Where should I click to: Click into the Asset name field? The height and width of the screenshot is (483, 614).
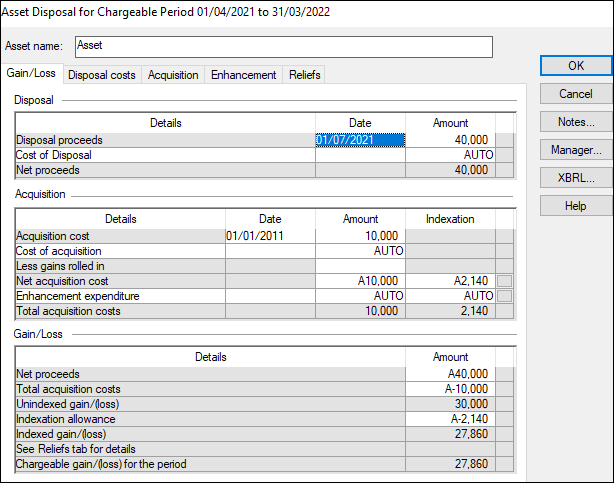point(283,47)
